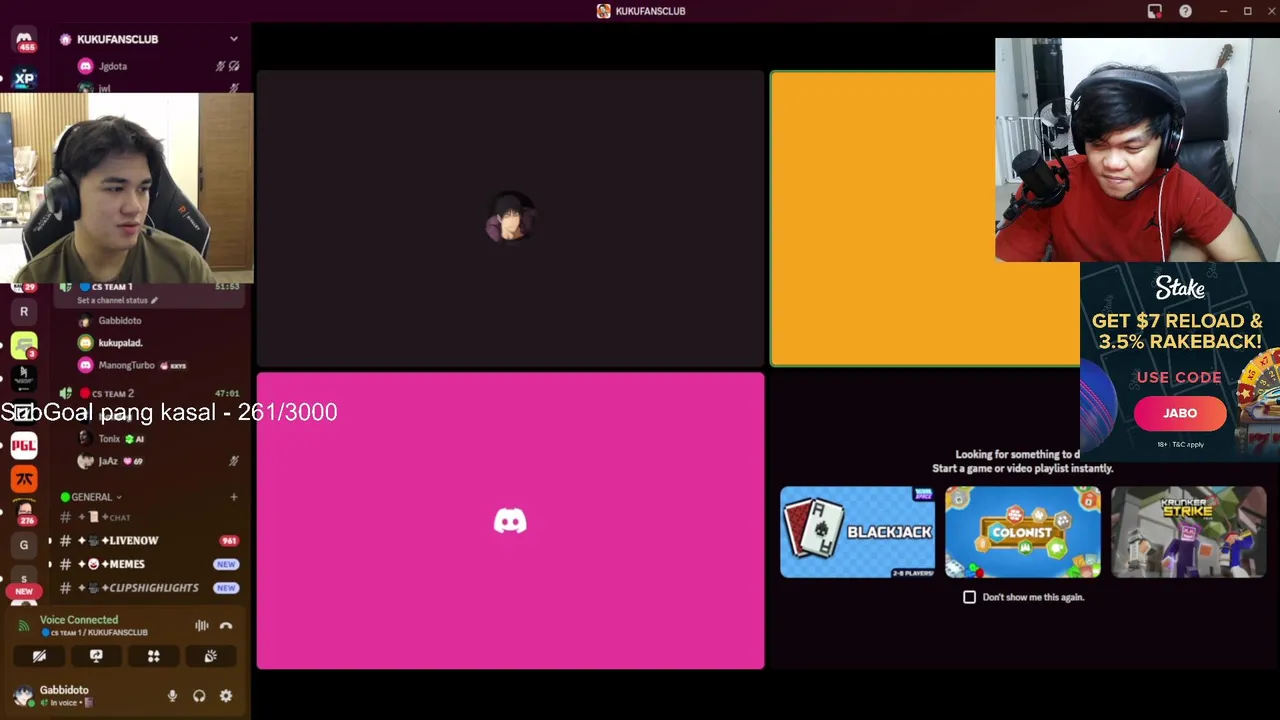Open the Discord inbox icon in title bar

point(1155,11)
